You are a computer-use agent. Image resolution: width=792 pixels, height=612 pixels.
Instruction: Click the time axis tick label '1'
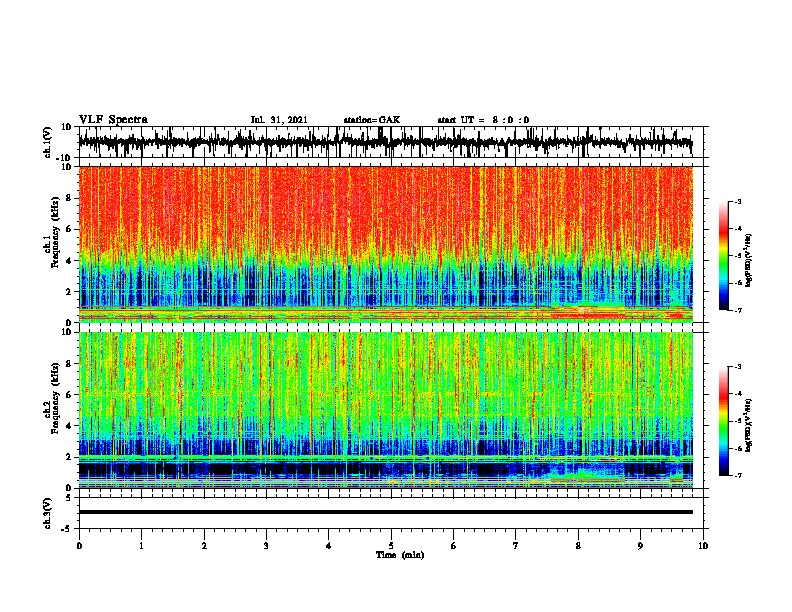141,546
